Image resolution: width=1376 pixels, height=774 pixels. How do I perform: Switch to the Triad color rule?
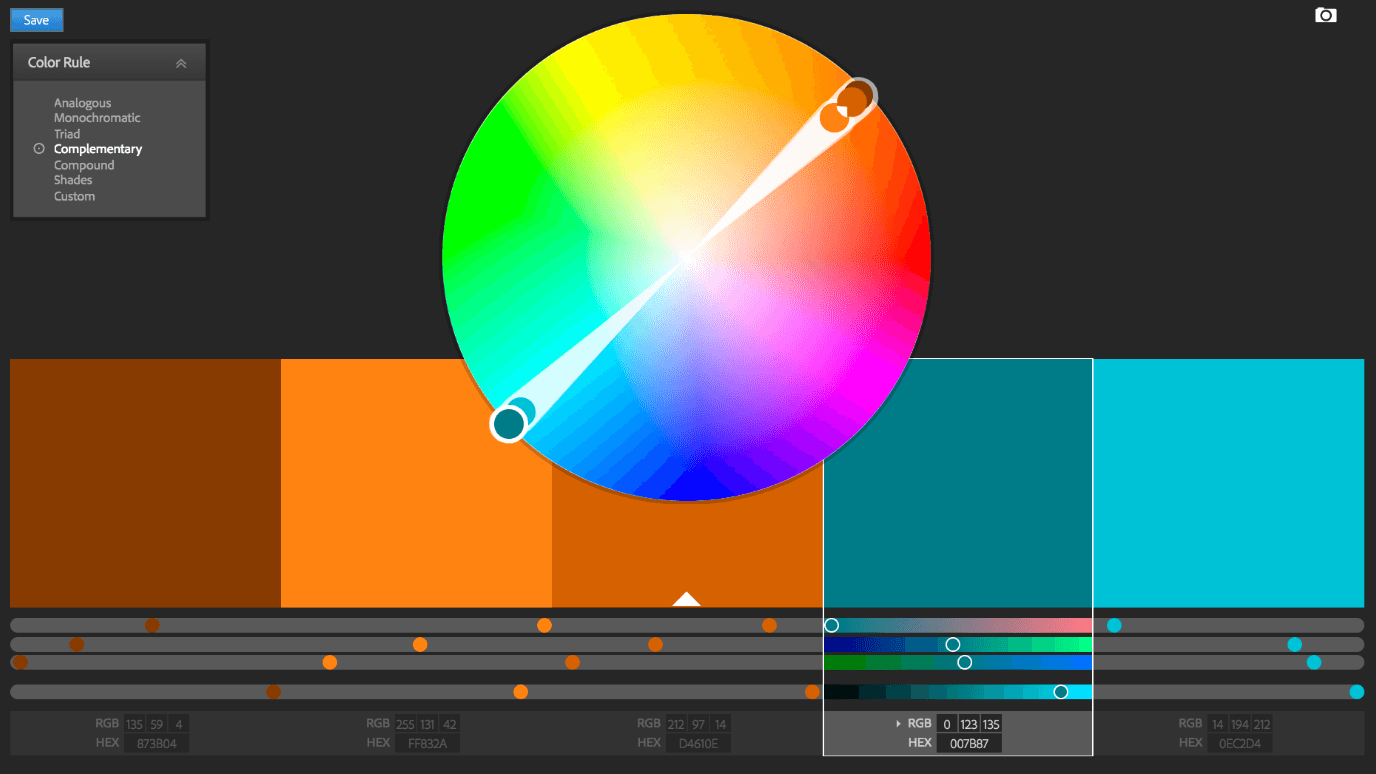pos(67,134)
